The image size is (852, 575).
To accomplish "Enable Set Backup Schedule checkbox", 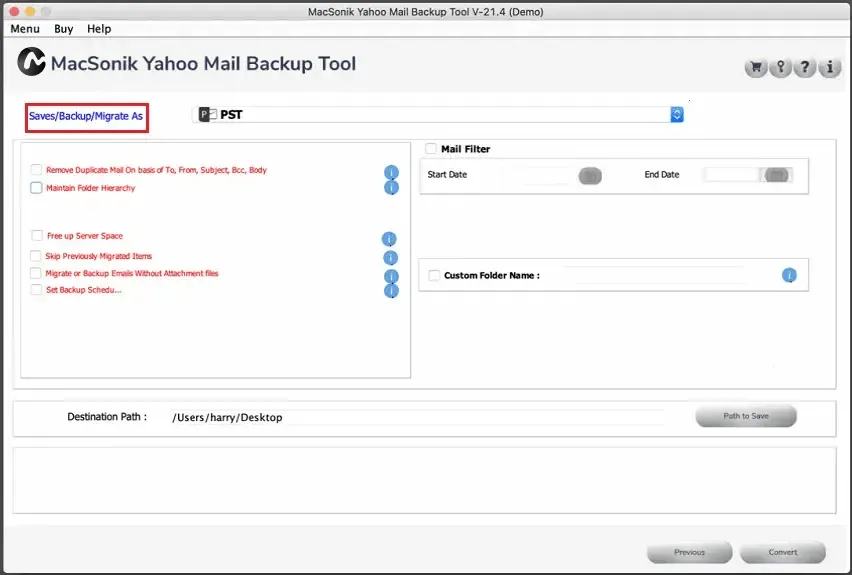I will point(36,289).
